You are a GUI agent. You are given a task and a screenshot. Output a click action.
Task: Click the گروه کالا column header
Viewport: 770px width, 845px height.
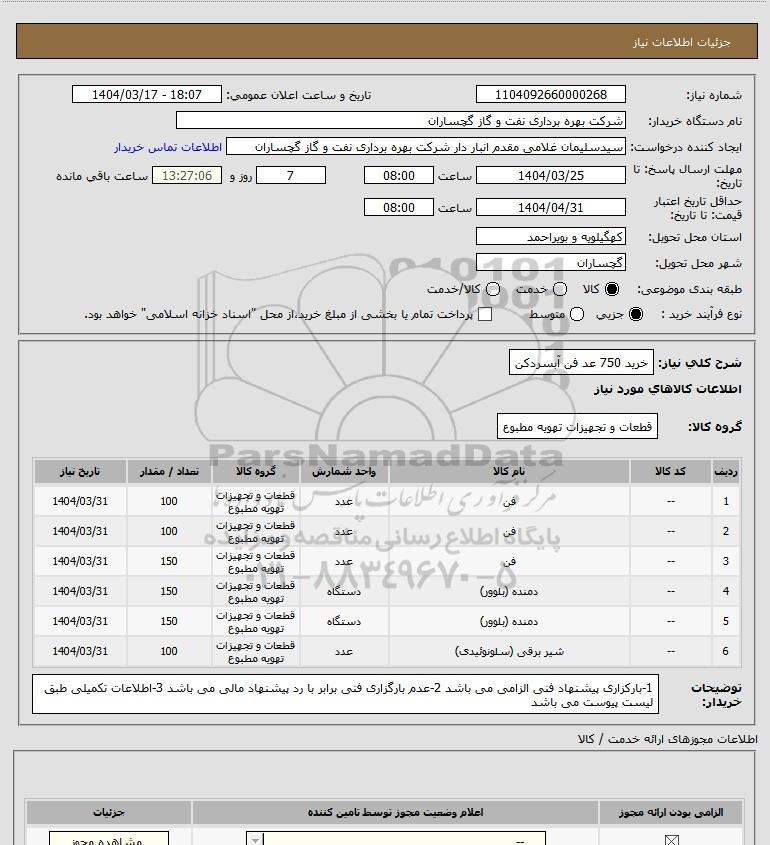click(255, 471)
